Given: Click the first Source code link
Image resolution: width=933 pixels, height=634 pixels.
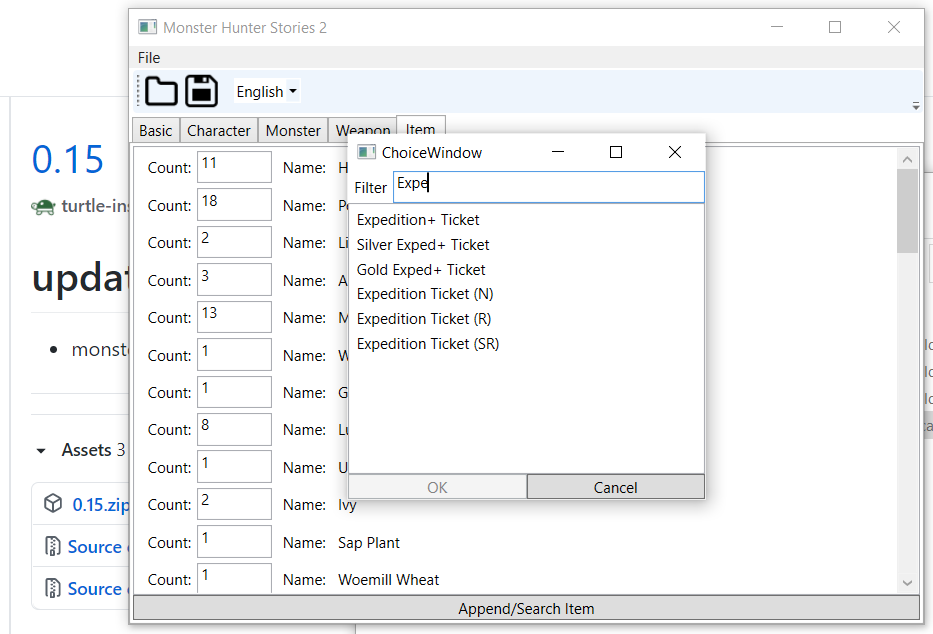Looking at the screenshot, I should [95, 547].
